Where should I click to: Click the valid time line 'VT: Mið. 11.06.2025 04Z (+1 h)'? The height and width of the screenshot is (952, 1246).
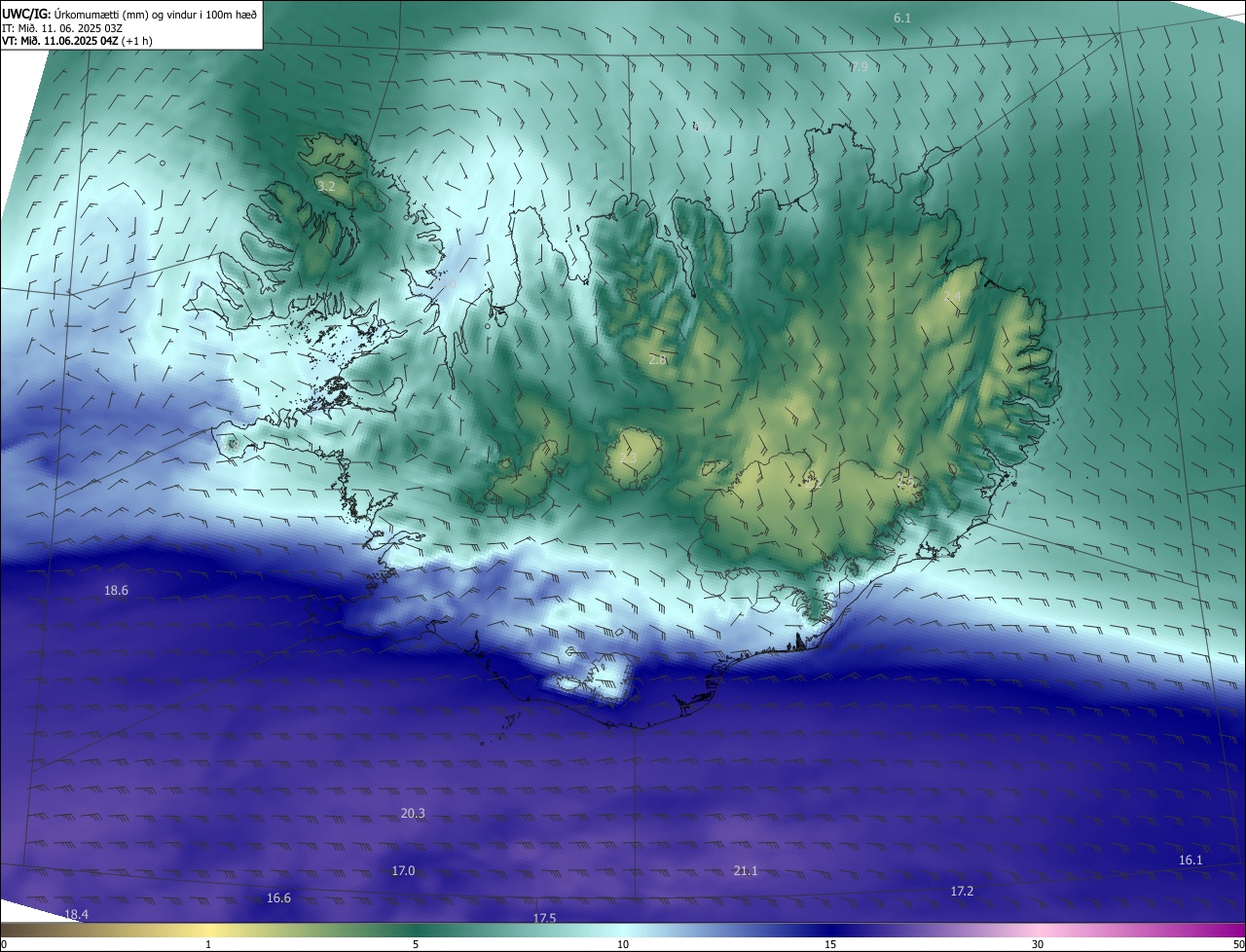pos(77,41)
